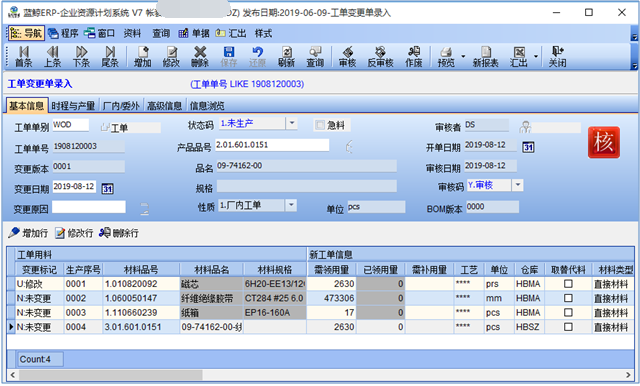
Task: Click the 关闭 close form icon
Action: (x=557, y=56)
